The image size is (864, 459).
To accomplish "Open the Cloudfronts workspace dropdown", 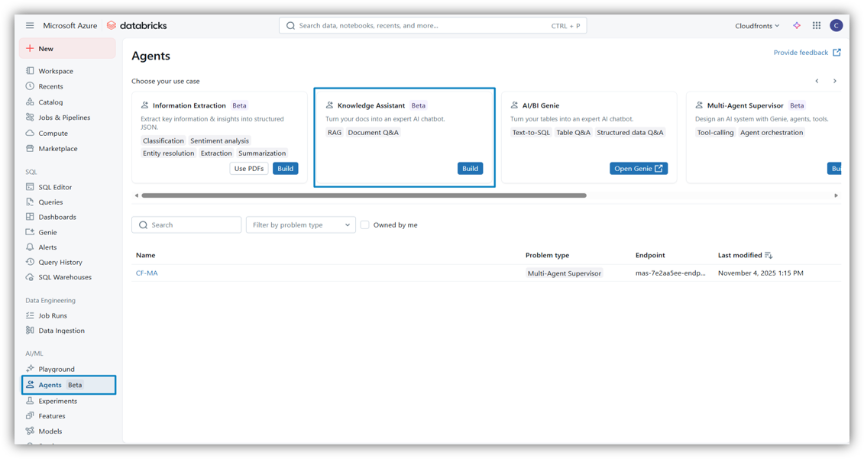I will pyautogui.click(x=757, y=25).
